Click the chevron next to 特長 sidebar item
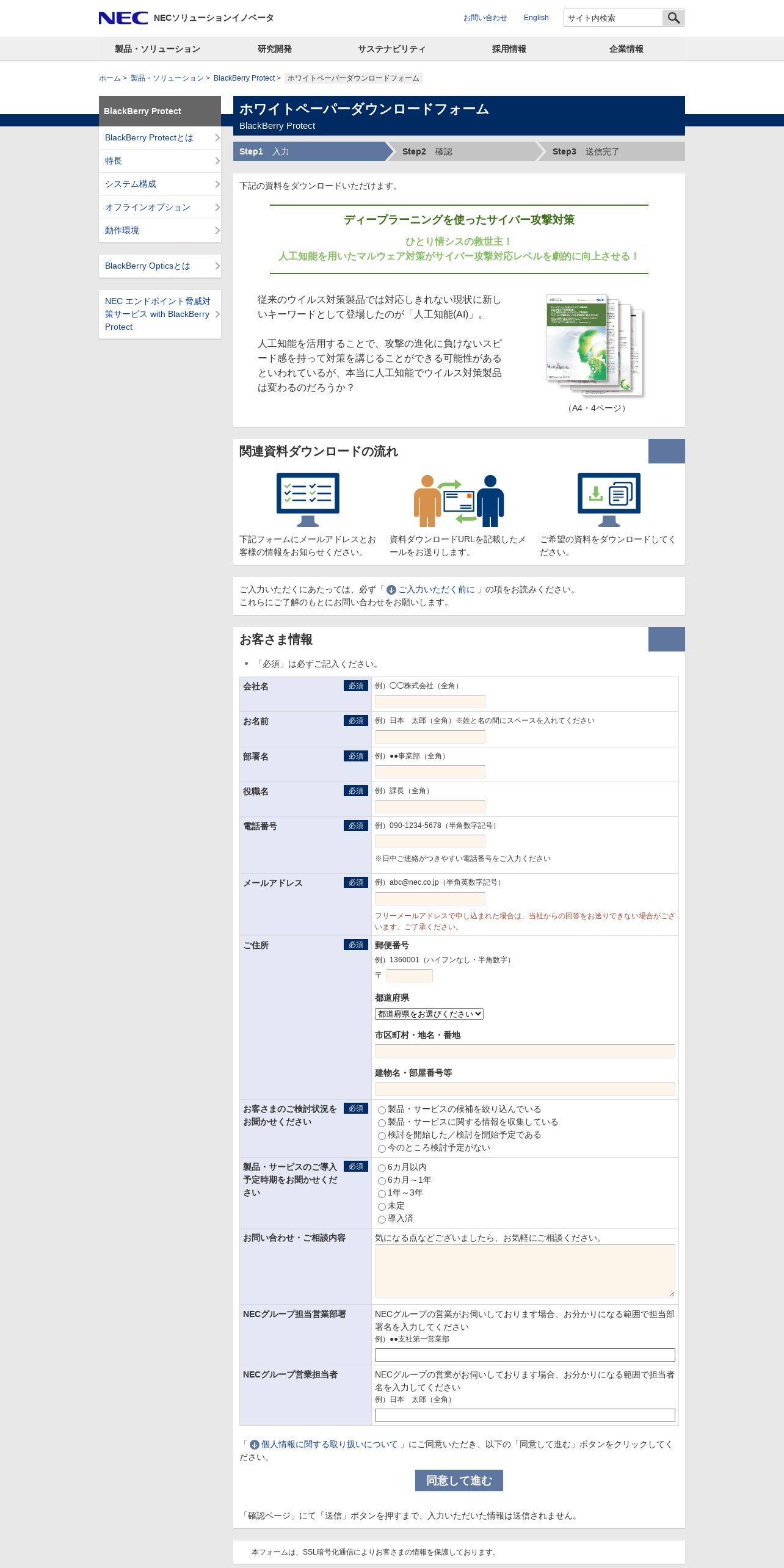The width and height of the screenshot is (784, 1568). click(x=217, y=161)
